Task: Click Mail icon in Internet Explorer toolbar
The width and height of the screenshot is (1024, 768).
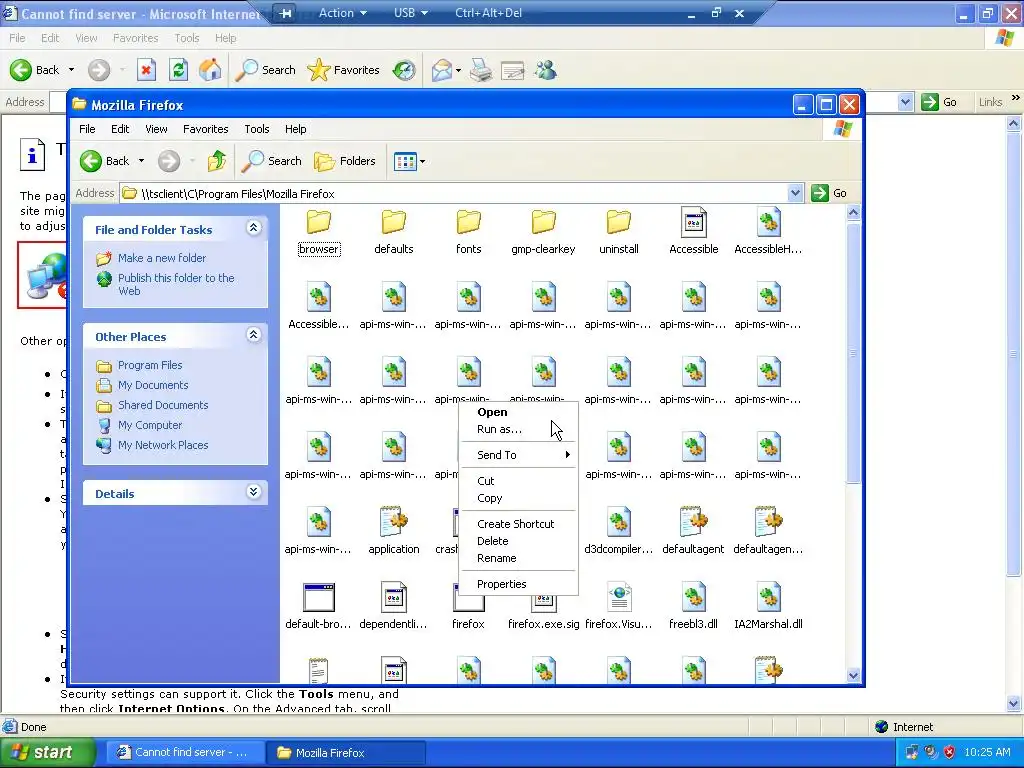Action: (x=442, y=70)
